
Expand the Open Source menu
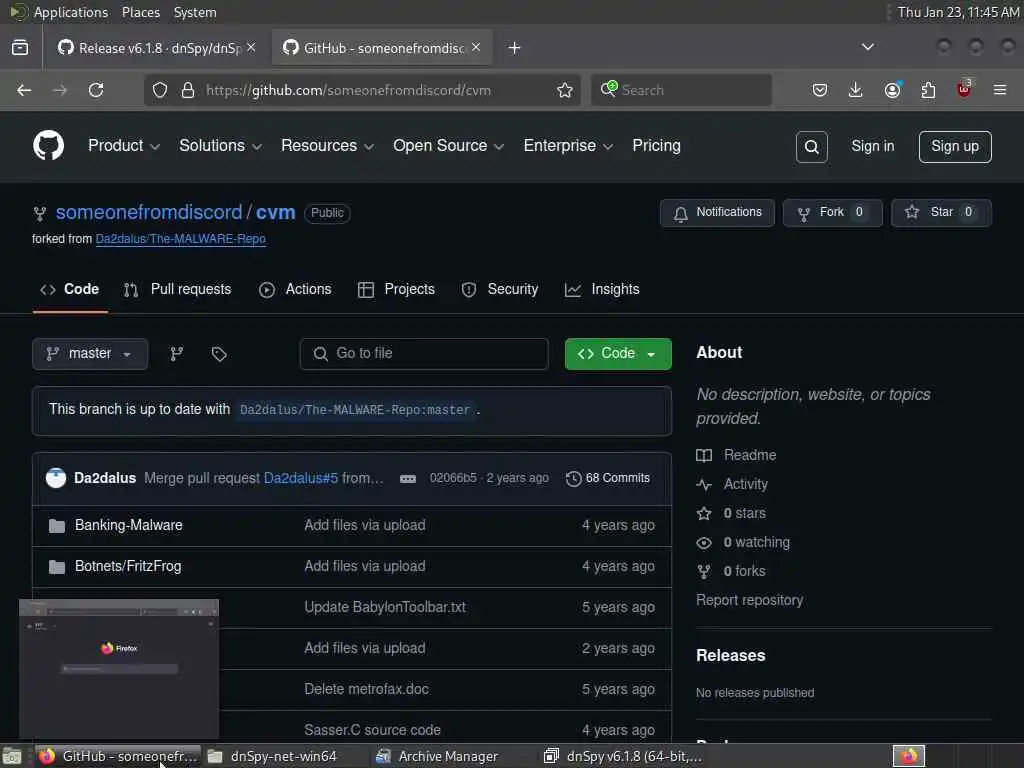point(449,146)
